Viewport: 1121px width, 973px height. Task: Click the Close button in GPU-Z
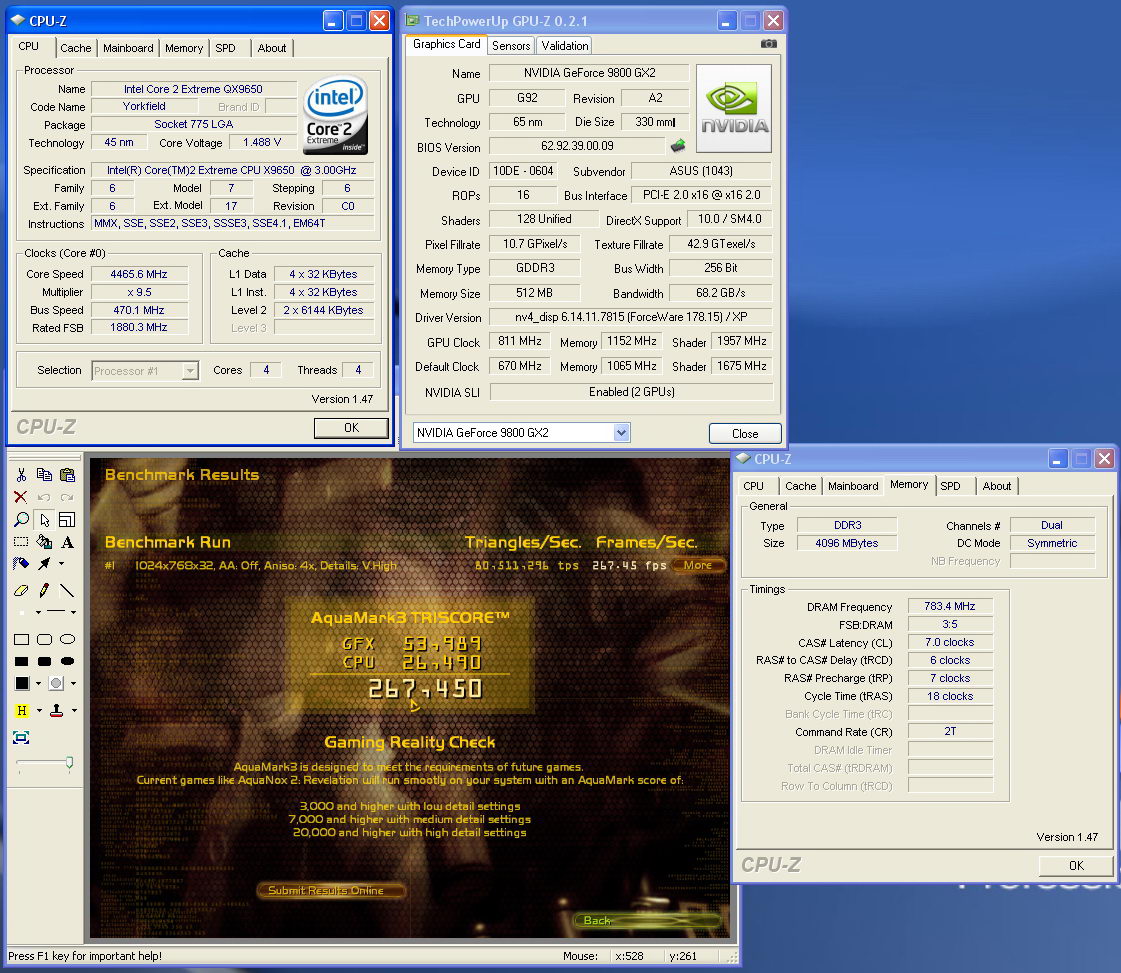click(x=745, y=433)
